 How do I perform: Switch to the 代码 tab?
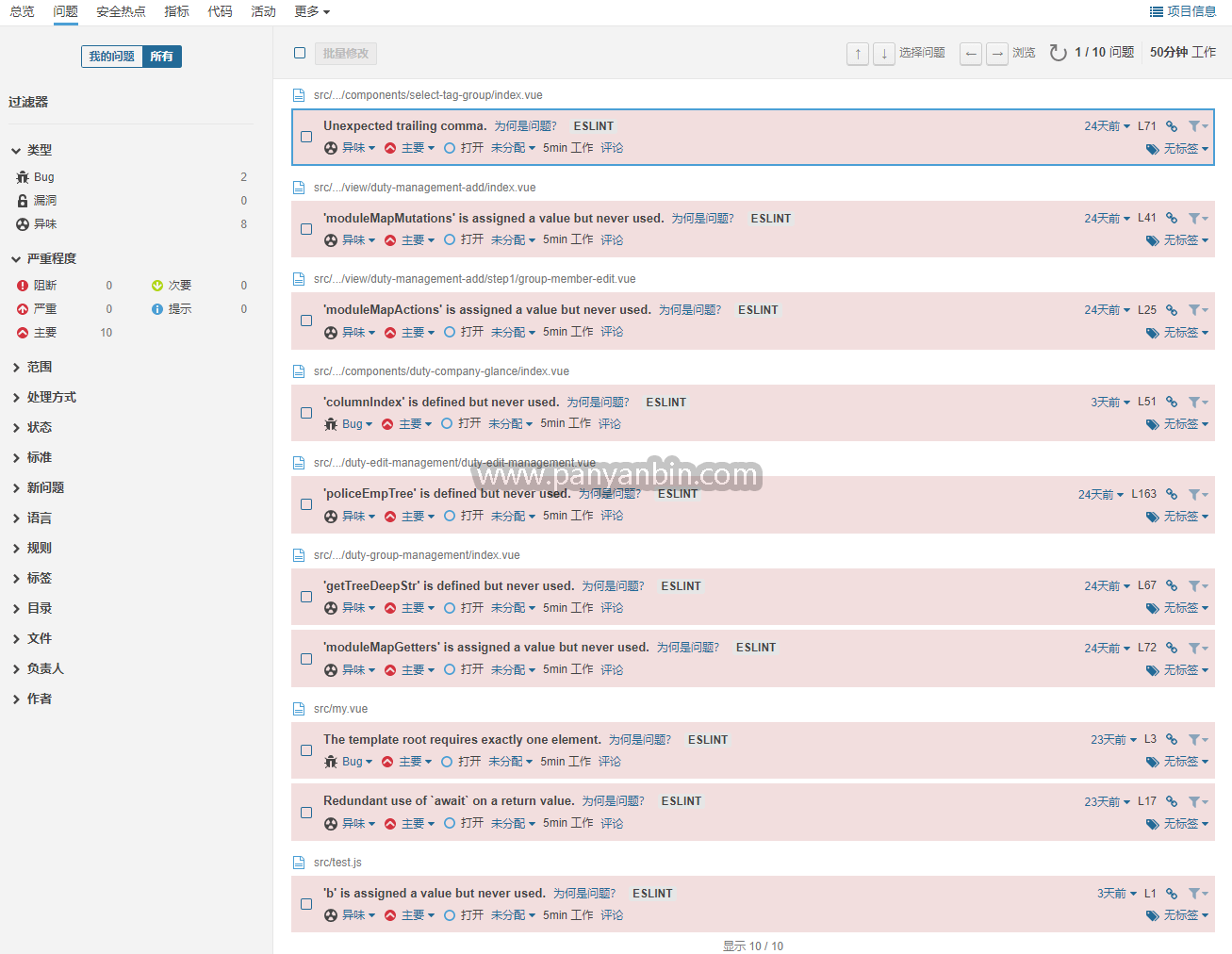(220, 11)
